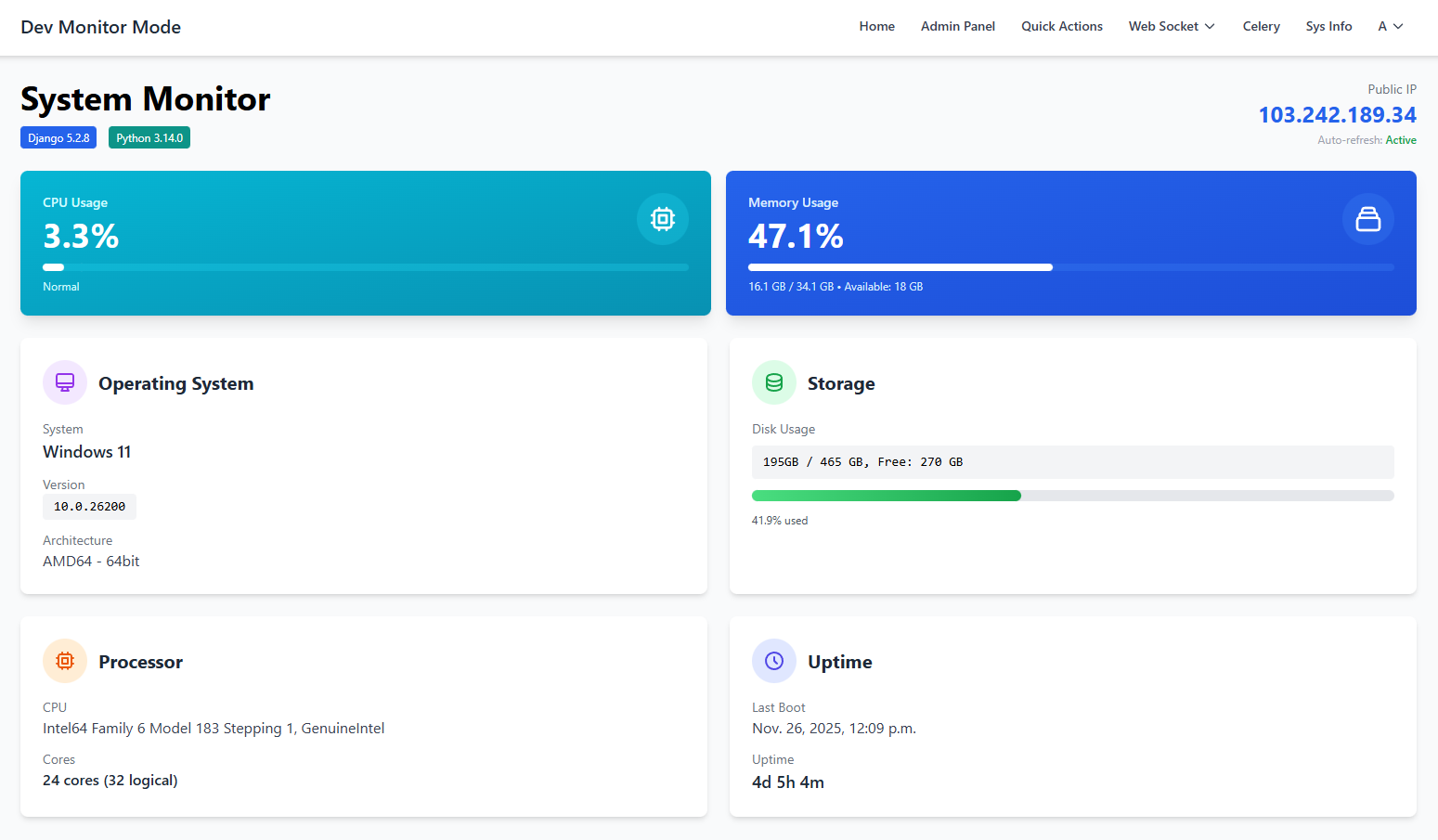Image resolution: width=1438 pixels, height=840 pixels.
Task: Click the Normal status label on CPU card
Action: click(x=60, y=286)
